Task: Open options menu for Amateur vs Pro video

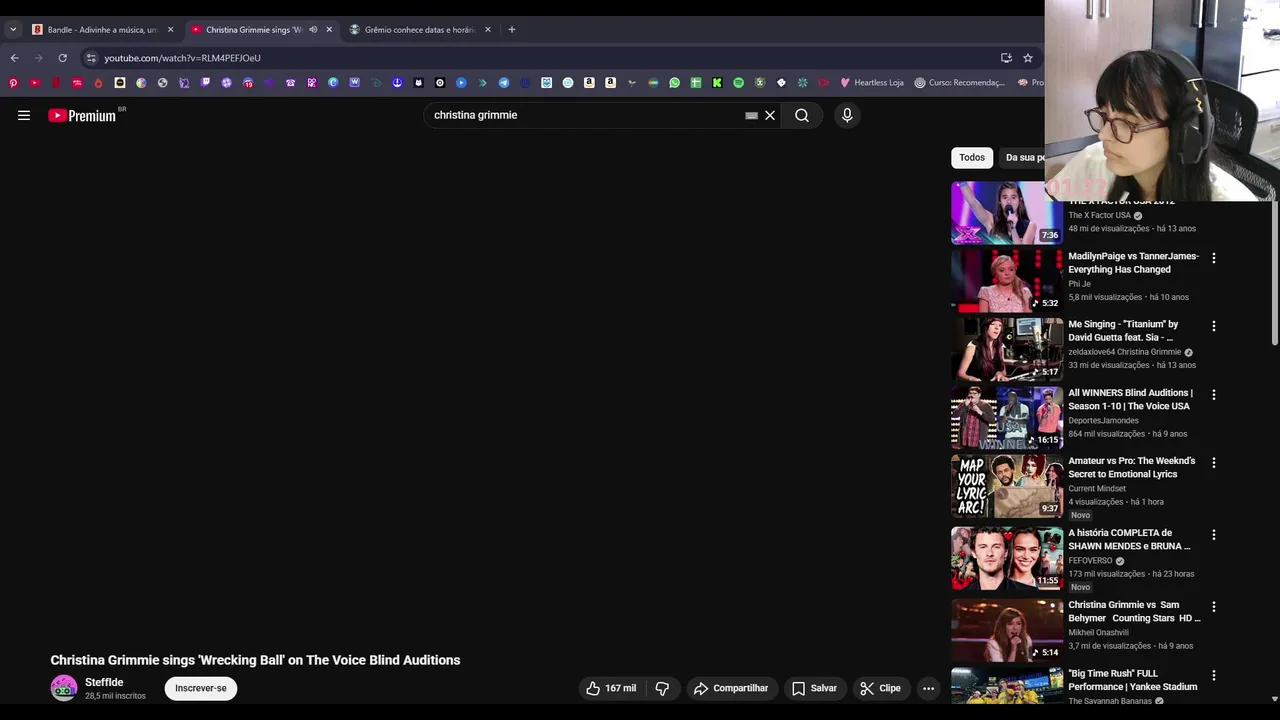Action: pyautogui.click(x=1214, y=463)
